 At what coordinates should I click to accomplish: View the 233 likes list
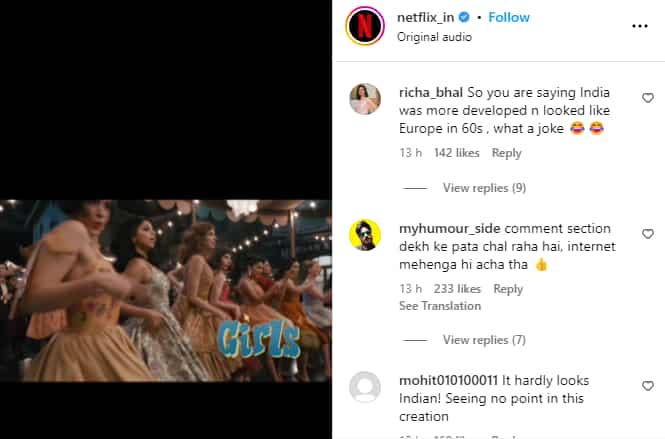(458, 289)
